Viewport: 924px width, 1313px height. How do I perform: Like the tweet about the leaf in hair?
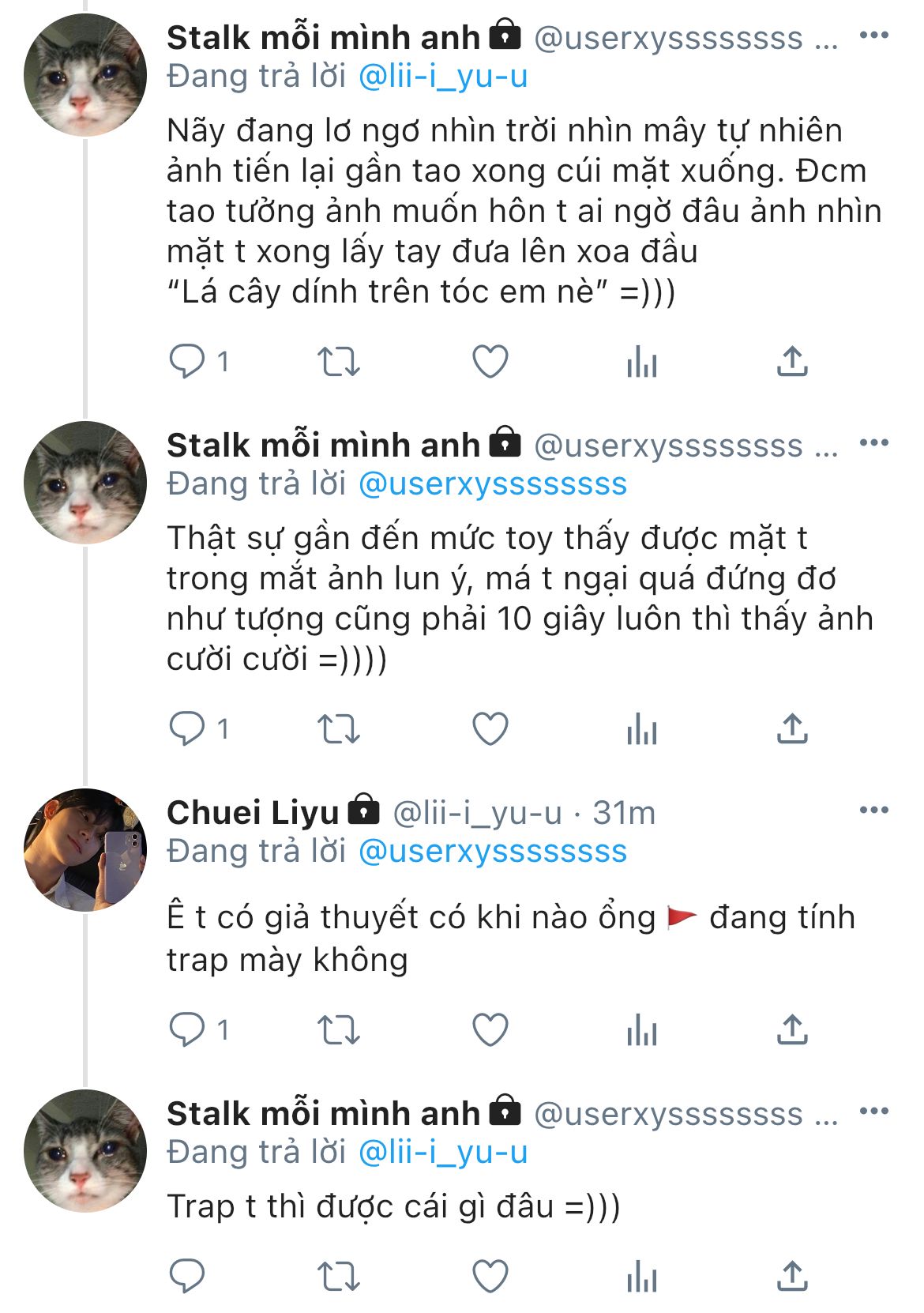click(490, 363)
